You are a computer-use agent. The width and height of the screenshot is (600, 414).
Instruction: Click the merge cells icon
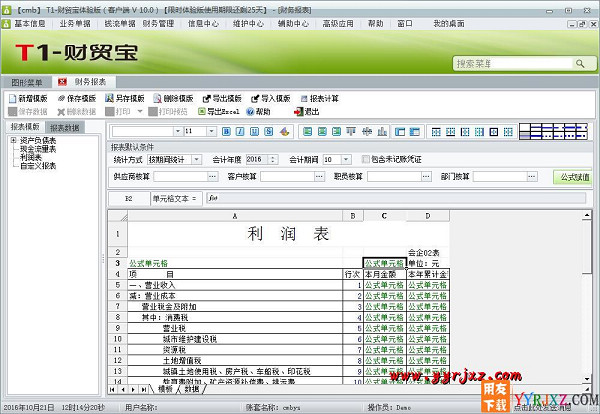[x=400, y=132]
